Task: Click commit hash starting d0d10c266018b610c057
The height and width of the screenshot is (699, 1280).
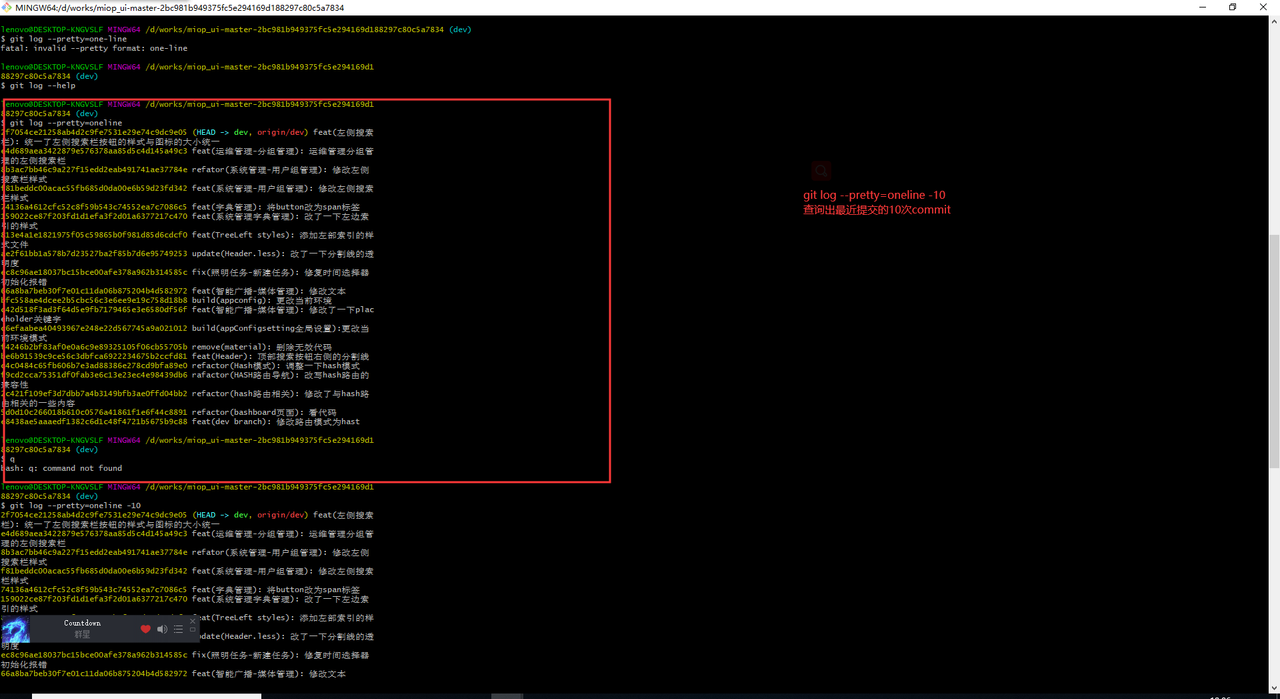Action: (x=94, y=412)
